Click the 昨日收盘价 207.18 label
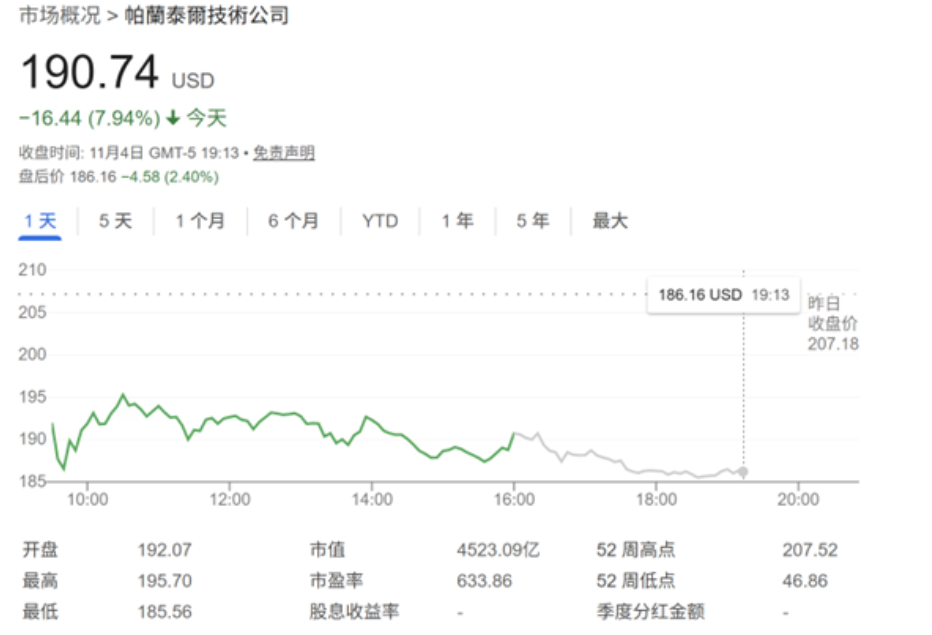932x635 pixels. click(x=833, y=323)
